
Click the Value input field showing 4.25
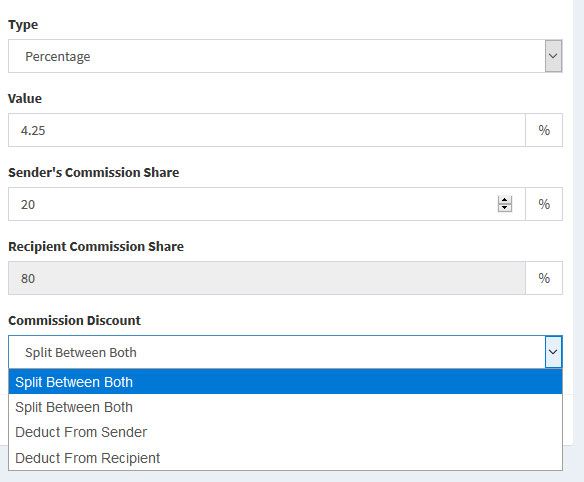(x=267, y=130)
